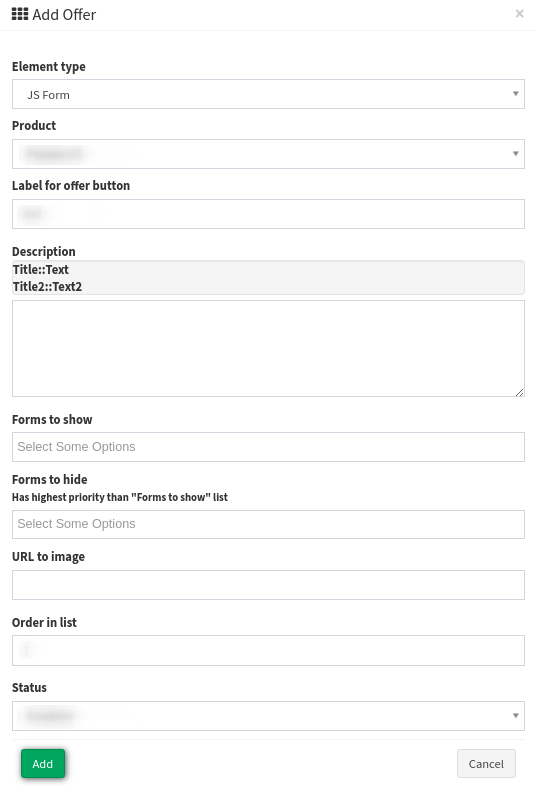Click the URL to image field
The image size is (535, 799).
click(268, 585)
